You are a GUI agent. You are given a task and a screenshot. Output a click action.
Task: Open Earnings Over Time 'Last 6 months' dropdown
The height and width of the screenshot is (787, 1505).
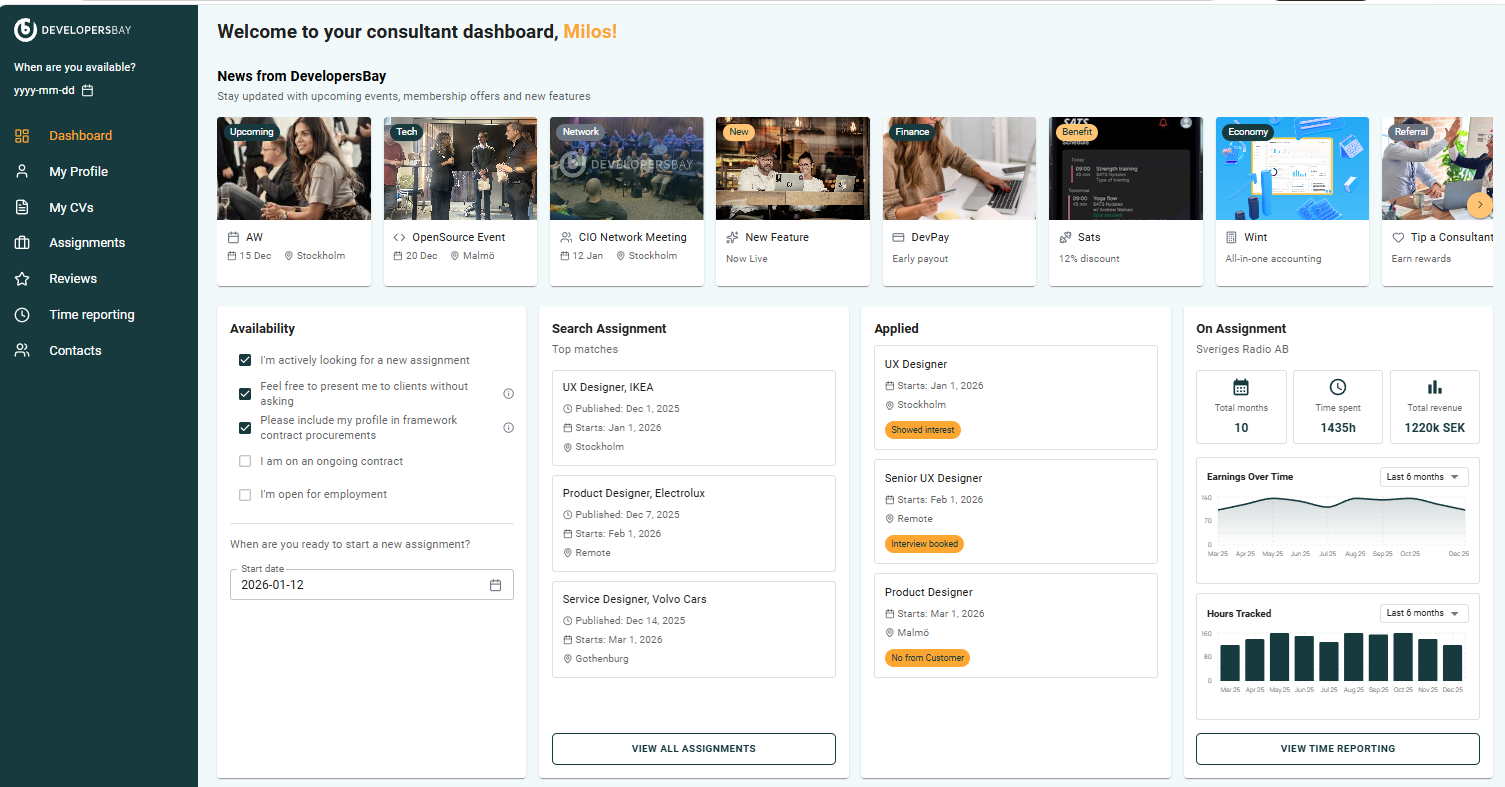point(1424,477)
